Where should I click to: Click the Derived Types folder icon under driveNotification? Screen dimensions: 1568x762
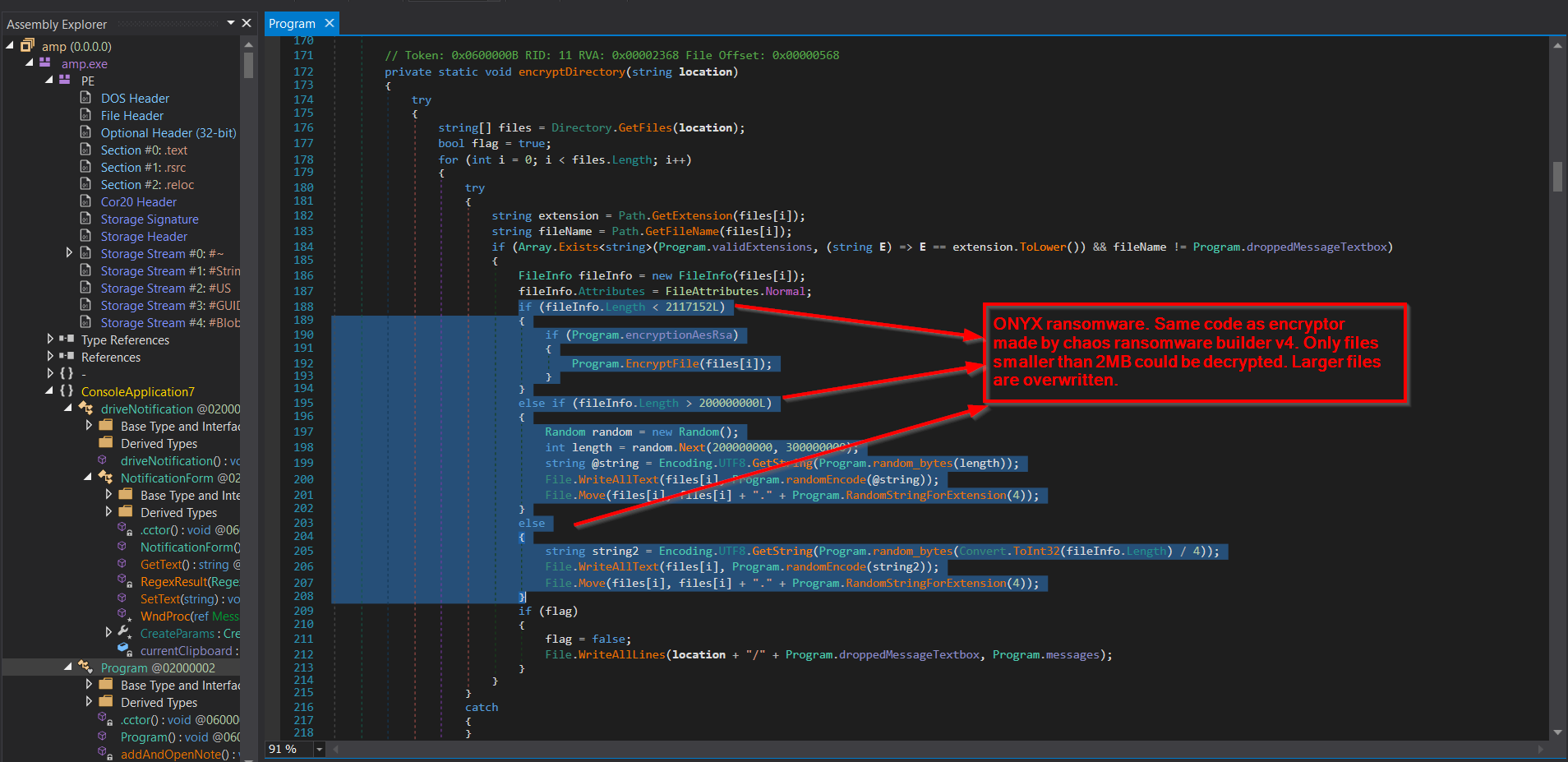coord(106,442)
